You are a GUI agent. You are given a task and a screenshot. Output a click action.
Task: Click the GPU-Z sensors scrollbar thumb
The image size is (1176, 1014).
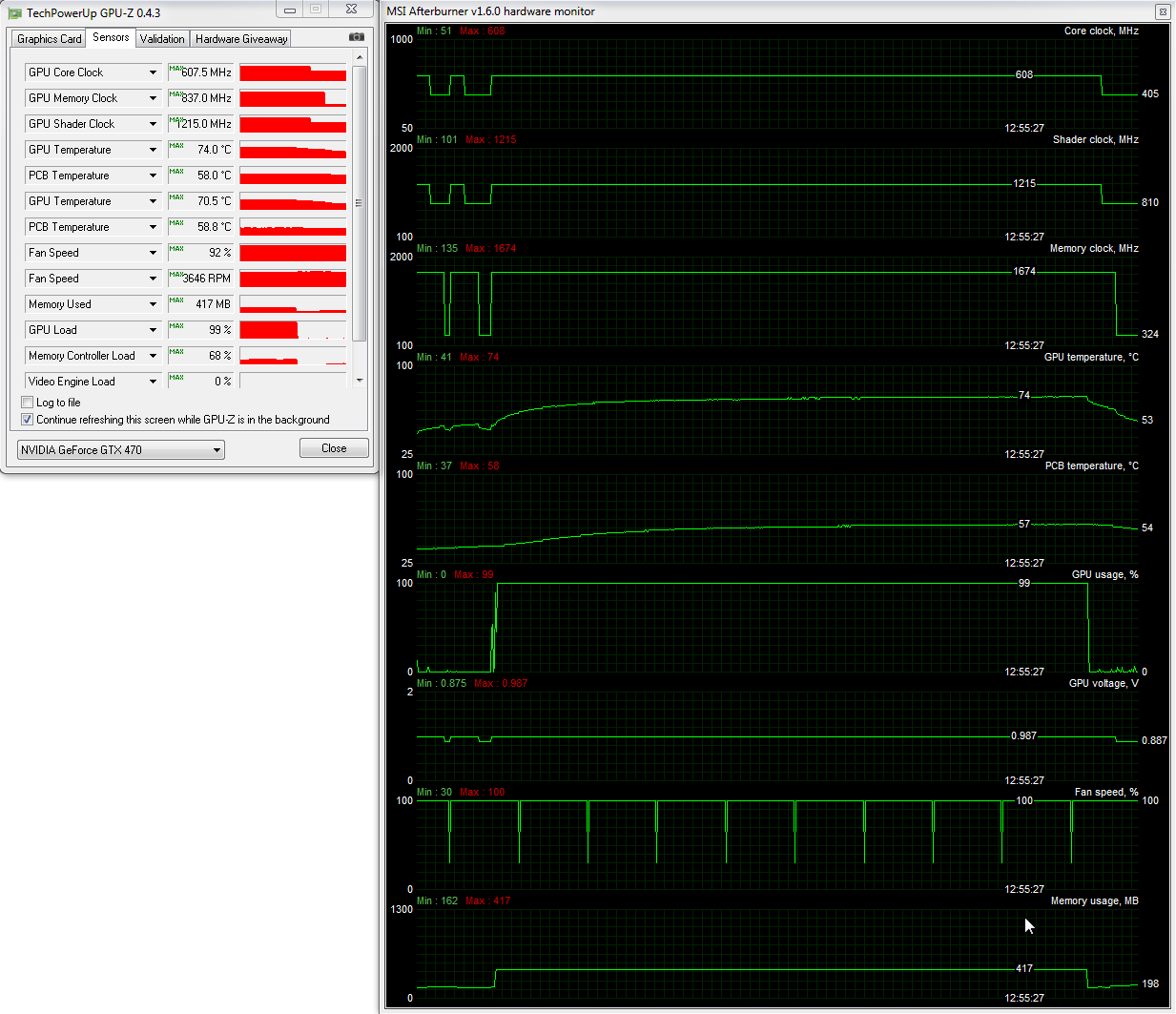point(360,202)
